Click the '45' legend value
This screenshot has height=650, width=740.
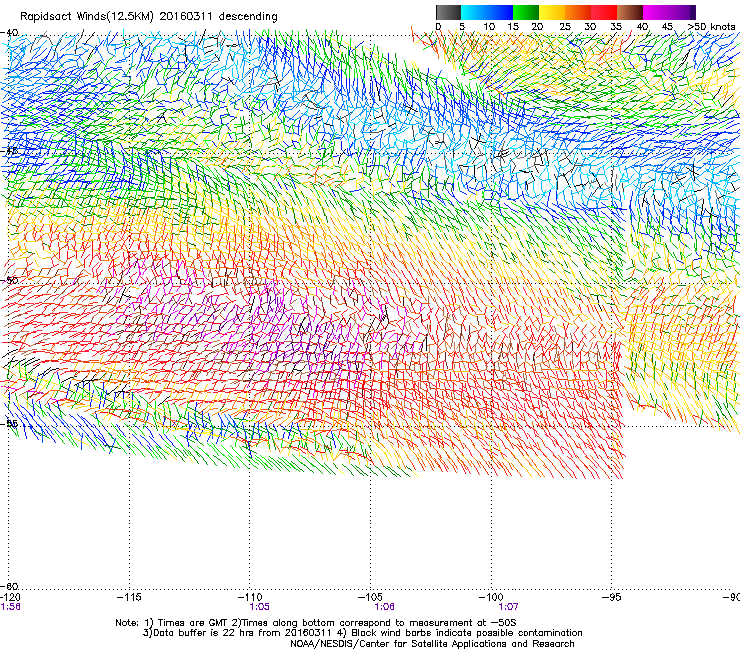[667, 27]
